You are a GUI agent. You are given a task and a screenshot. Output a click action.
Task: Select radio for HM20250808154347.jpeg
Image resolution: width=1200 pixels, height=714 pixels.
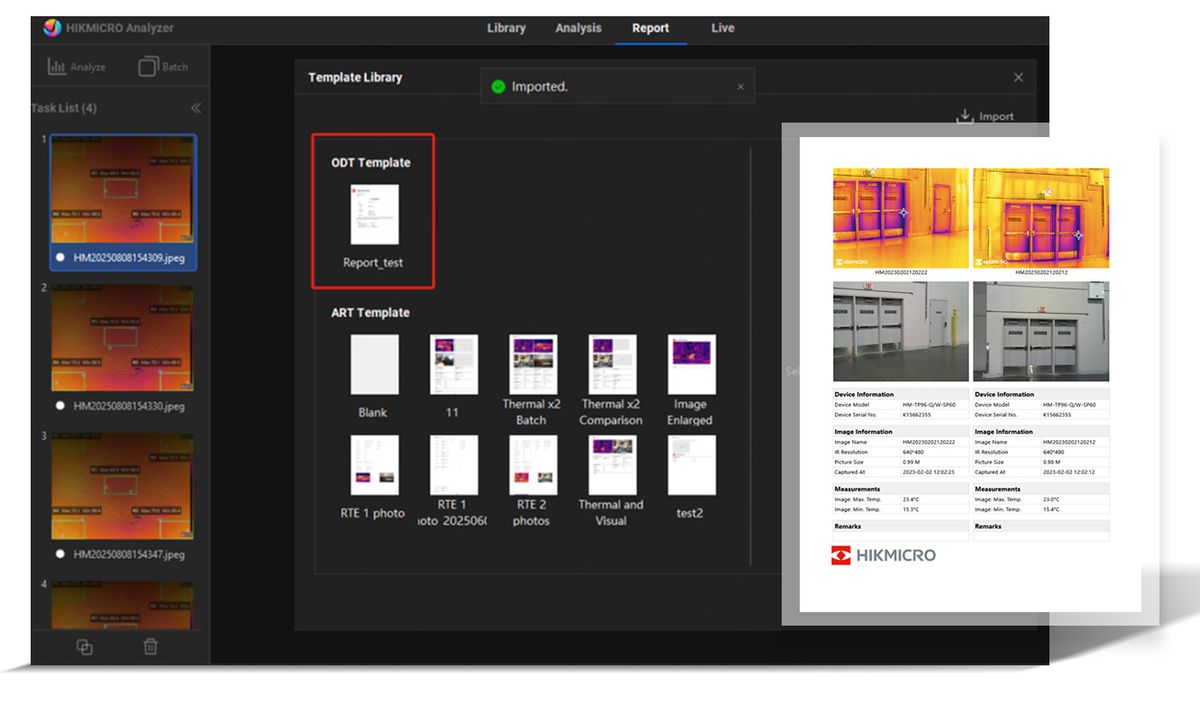point(61,554)
